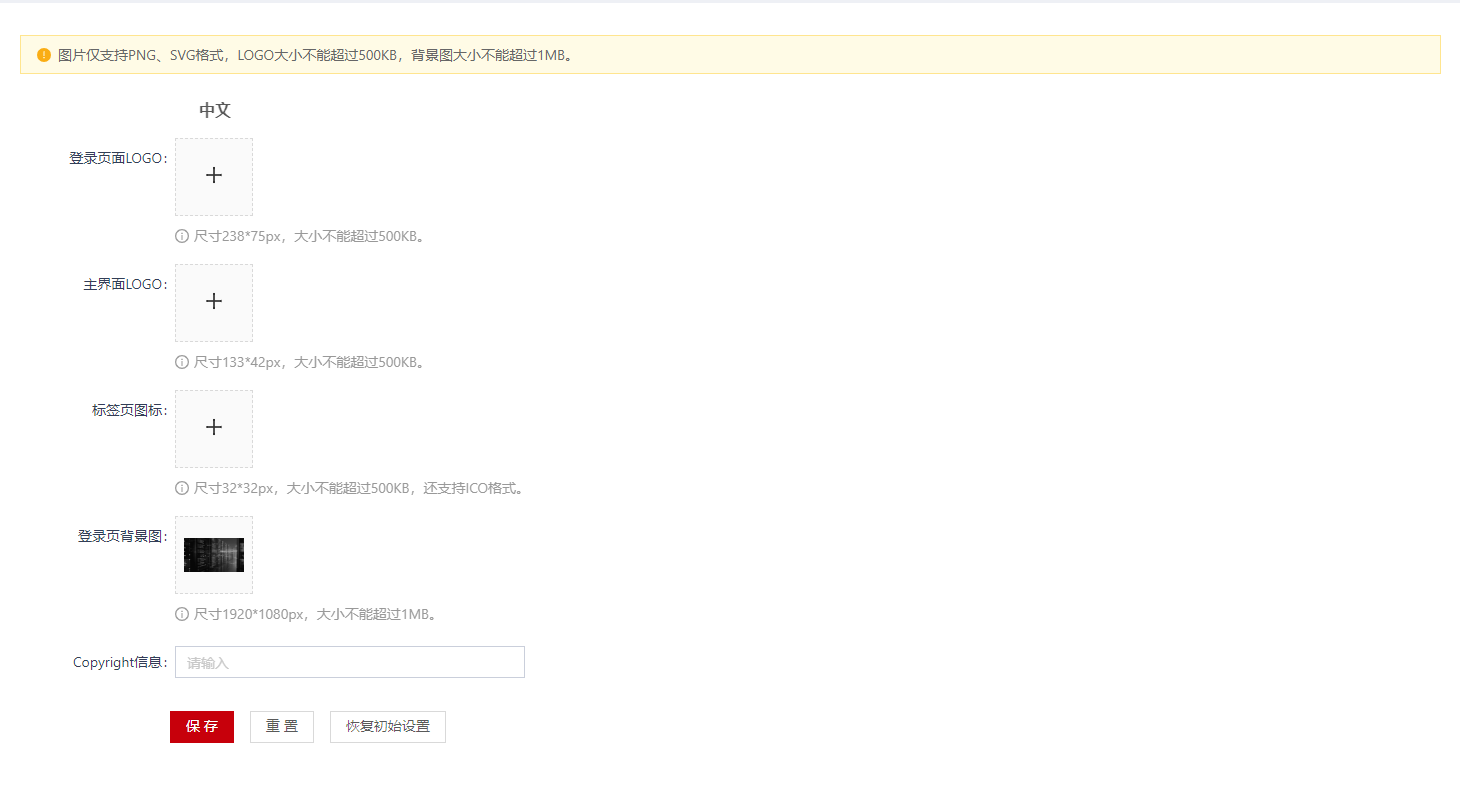Click the 恢复初始设置 button
This screenshot has width=1460, height=785.
point(388,727)
